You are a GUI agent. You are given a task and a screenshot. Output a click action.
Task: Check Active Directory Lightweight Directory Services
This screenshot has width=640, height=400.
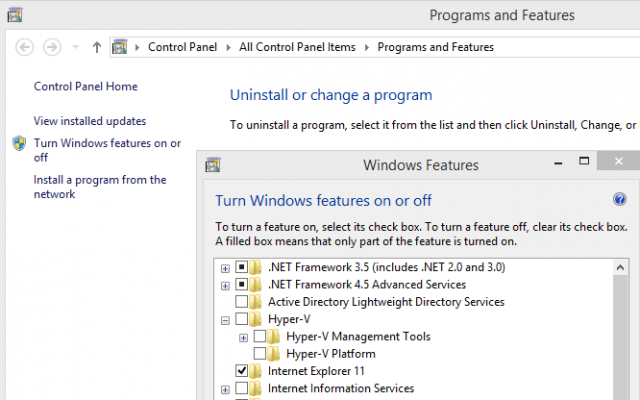[242, 302]
